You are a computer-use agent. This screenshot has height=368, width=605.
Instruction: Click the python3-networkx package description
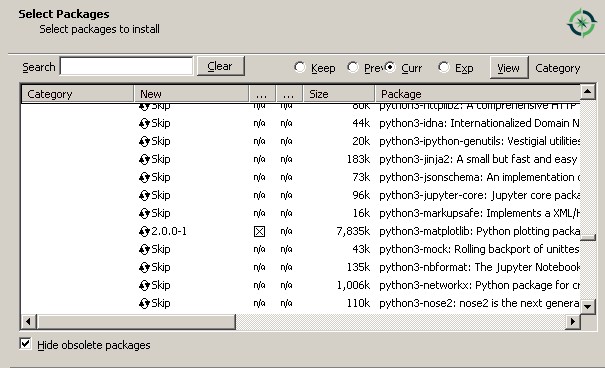(x=479, y=285)
